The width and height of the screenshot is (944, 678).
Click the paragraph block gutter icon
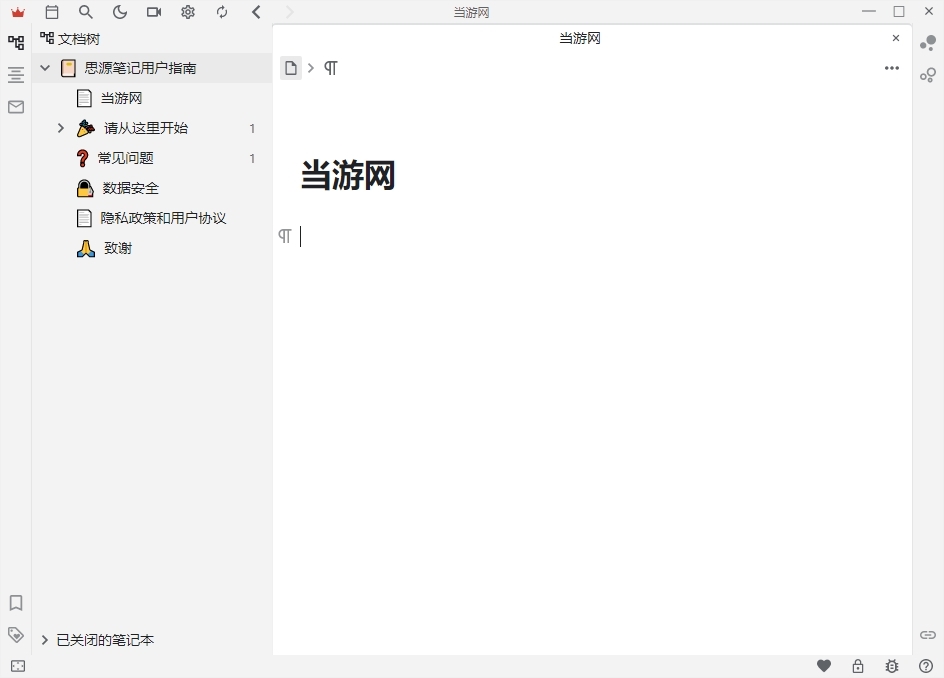click(285, 235)
